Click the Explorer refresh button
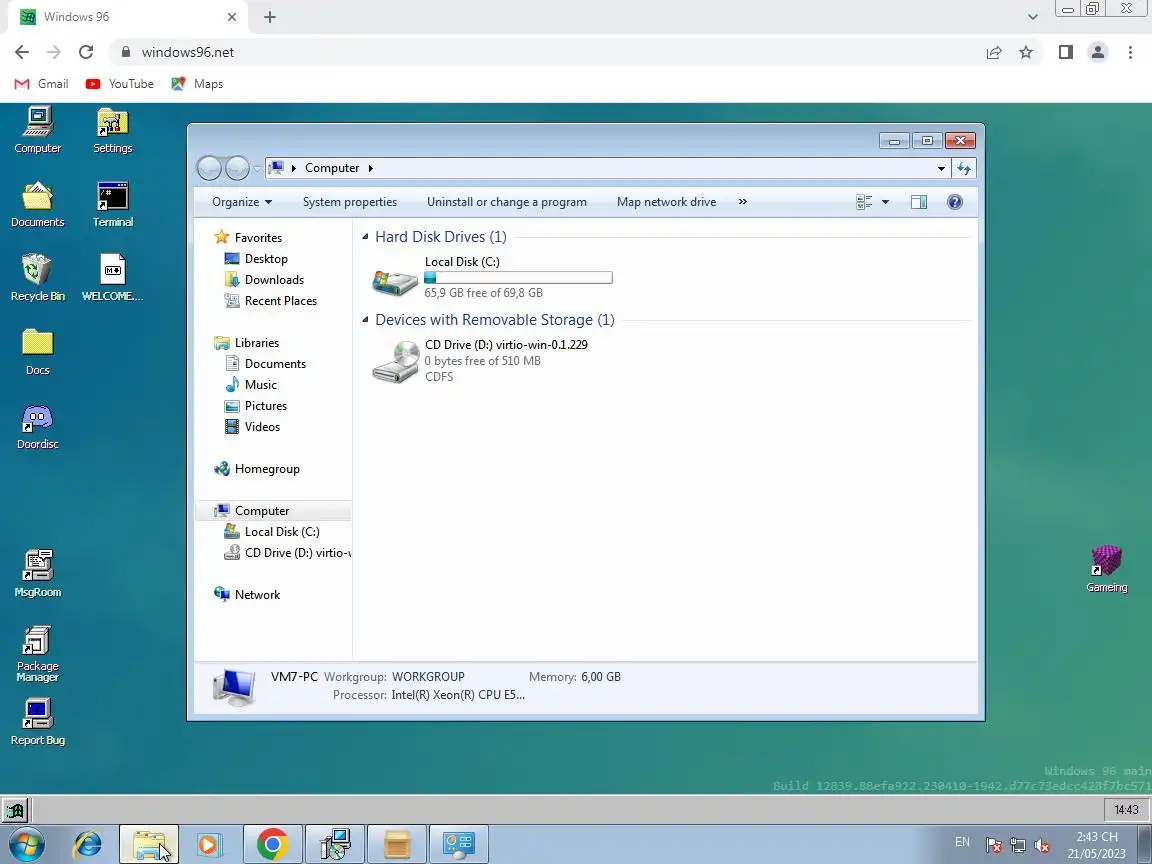Screen dimensions: 1152x864 (964, 168)
